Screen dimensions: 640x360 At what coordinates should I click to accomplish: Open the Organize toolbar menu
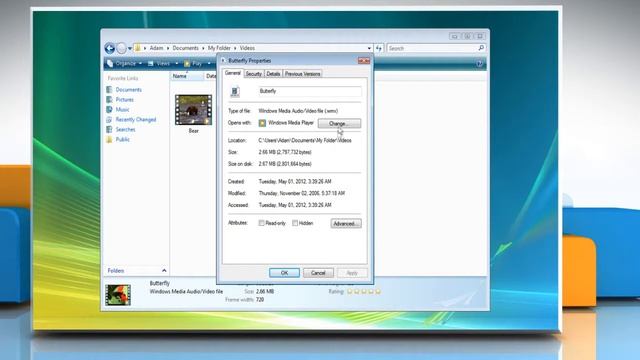[x=124, y=64]
